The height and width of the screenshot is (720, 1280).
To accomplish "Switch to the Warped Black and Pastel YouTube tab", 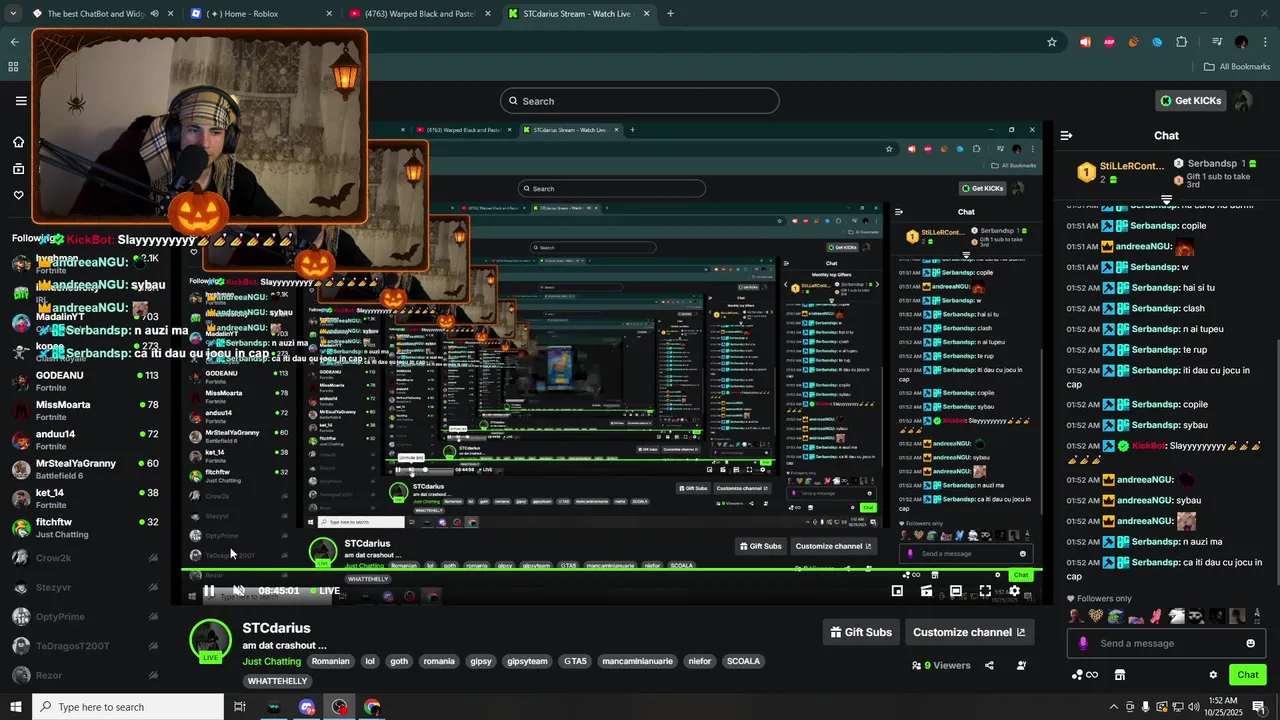I will 420,14.
